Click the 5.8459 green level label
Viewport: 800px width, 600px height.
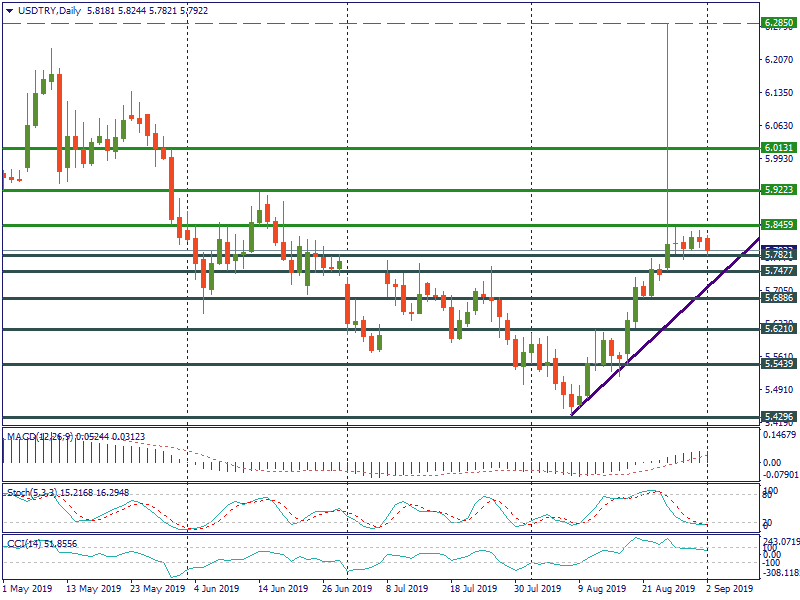tap(778, 225)
